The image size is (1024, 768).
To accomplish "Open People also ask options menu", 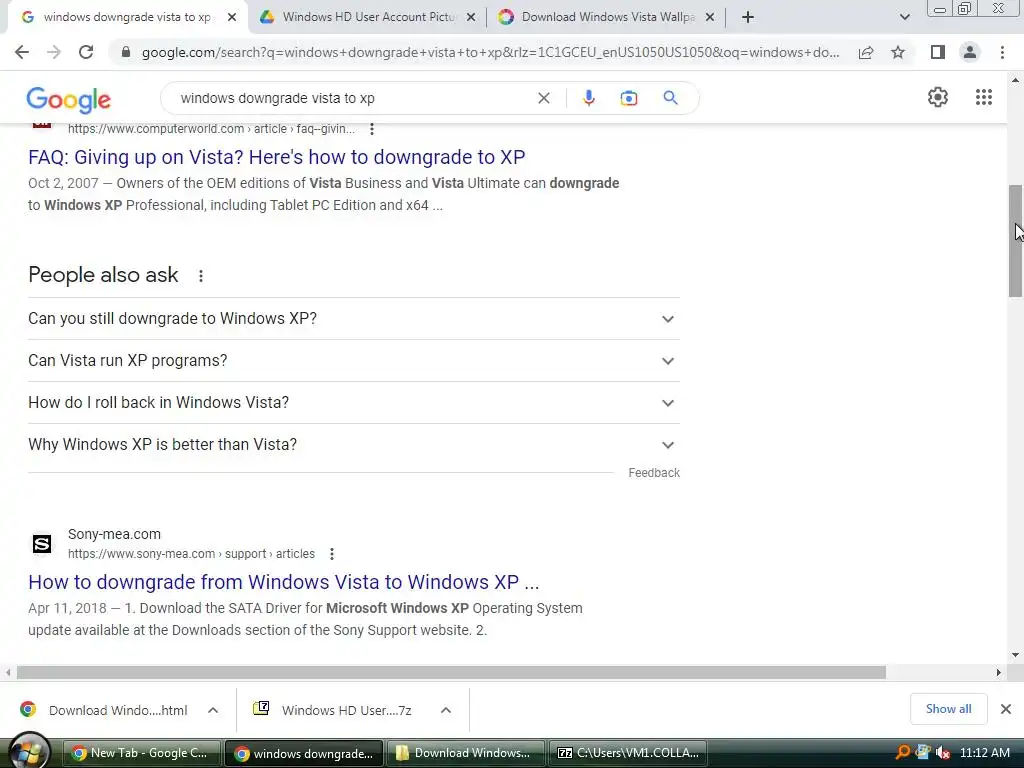I will [x=200, y=276].
